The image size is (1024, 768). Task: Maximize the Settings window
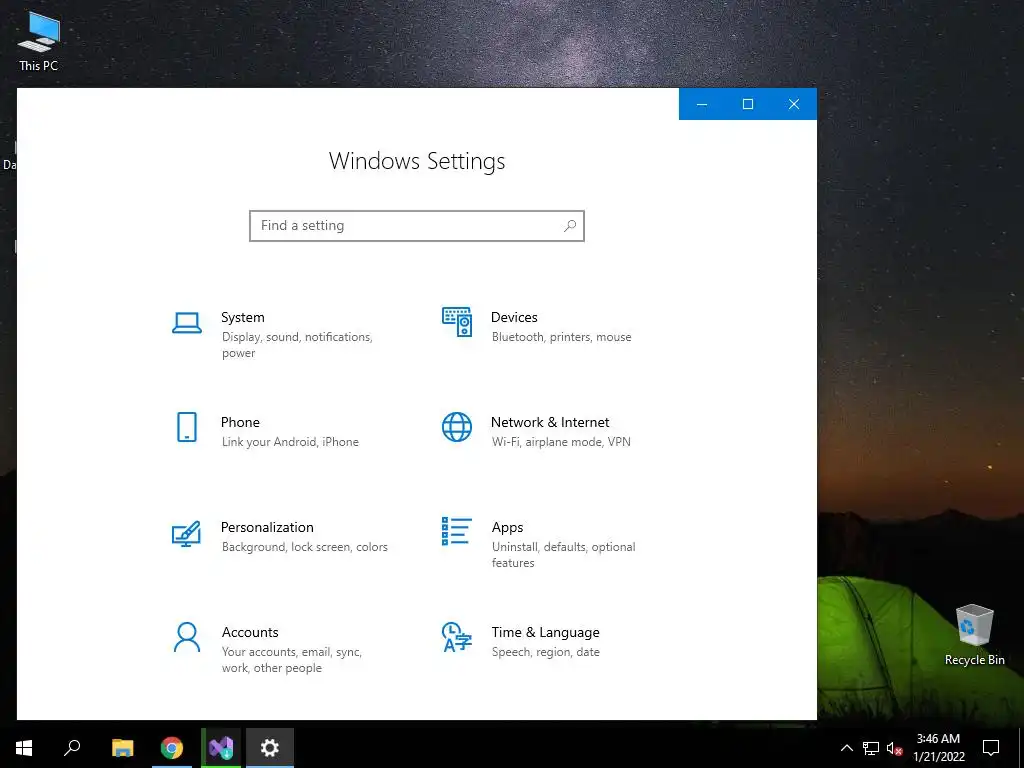pos(748,104)
